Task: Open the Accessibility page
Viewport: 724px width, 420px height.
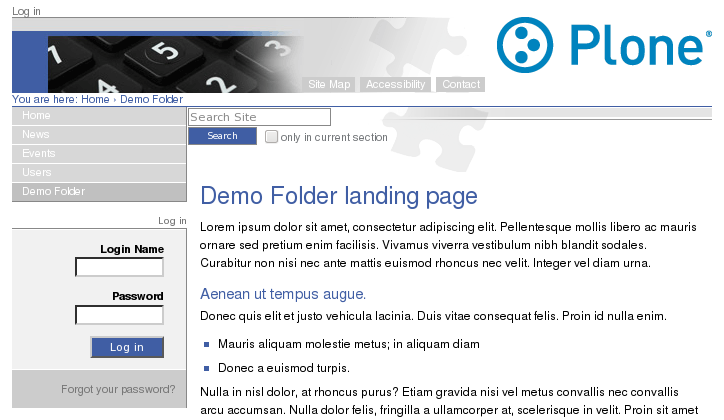Action: pyautogui.click(x=395, y=84)
